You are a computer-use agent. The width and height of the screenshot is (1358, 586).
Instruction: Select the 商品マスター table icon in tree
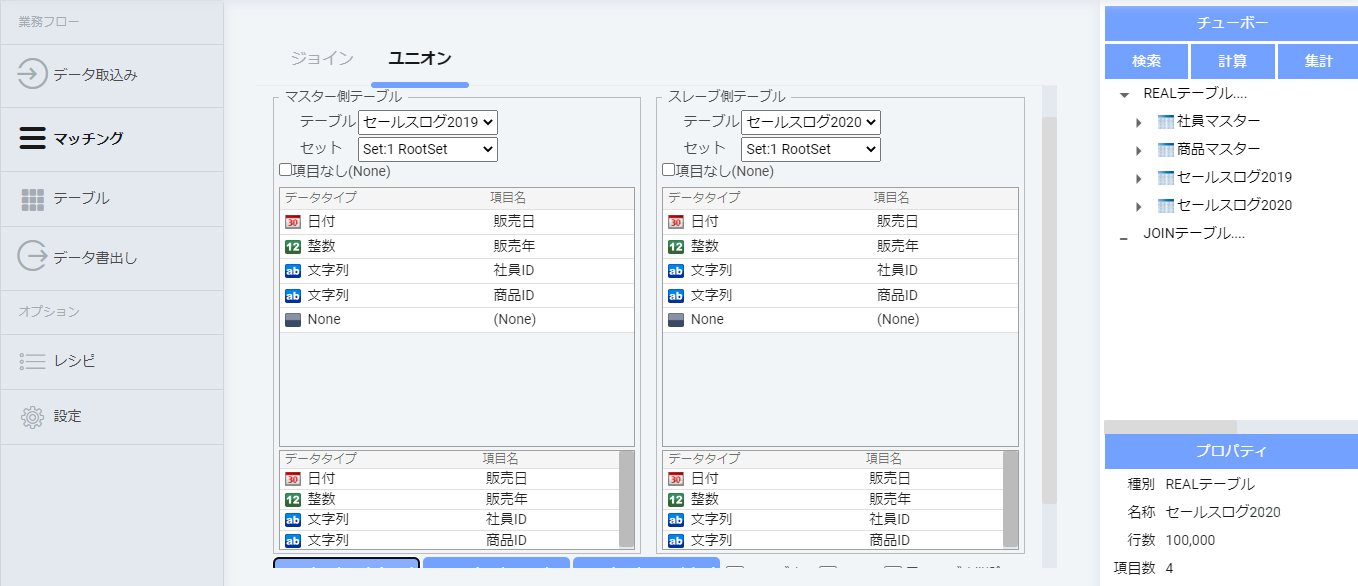point(1165,150)
